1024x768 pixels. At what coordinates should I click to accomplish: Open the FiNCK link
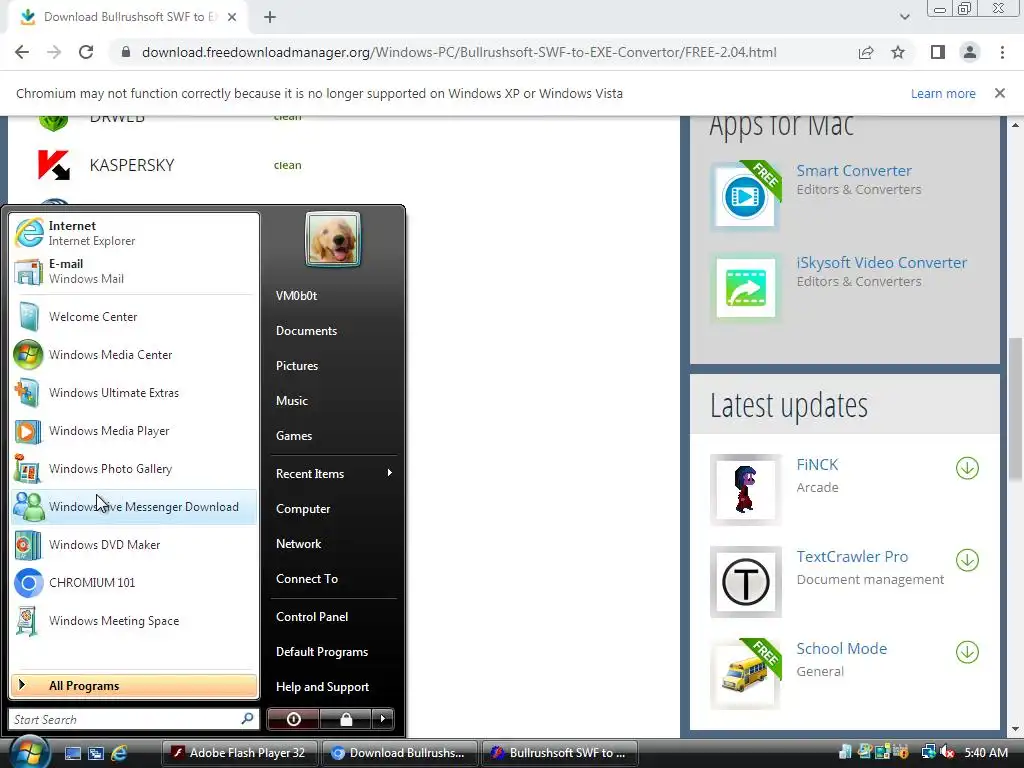[817, 464]
